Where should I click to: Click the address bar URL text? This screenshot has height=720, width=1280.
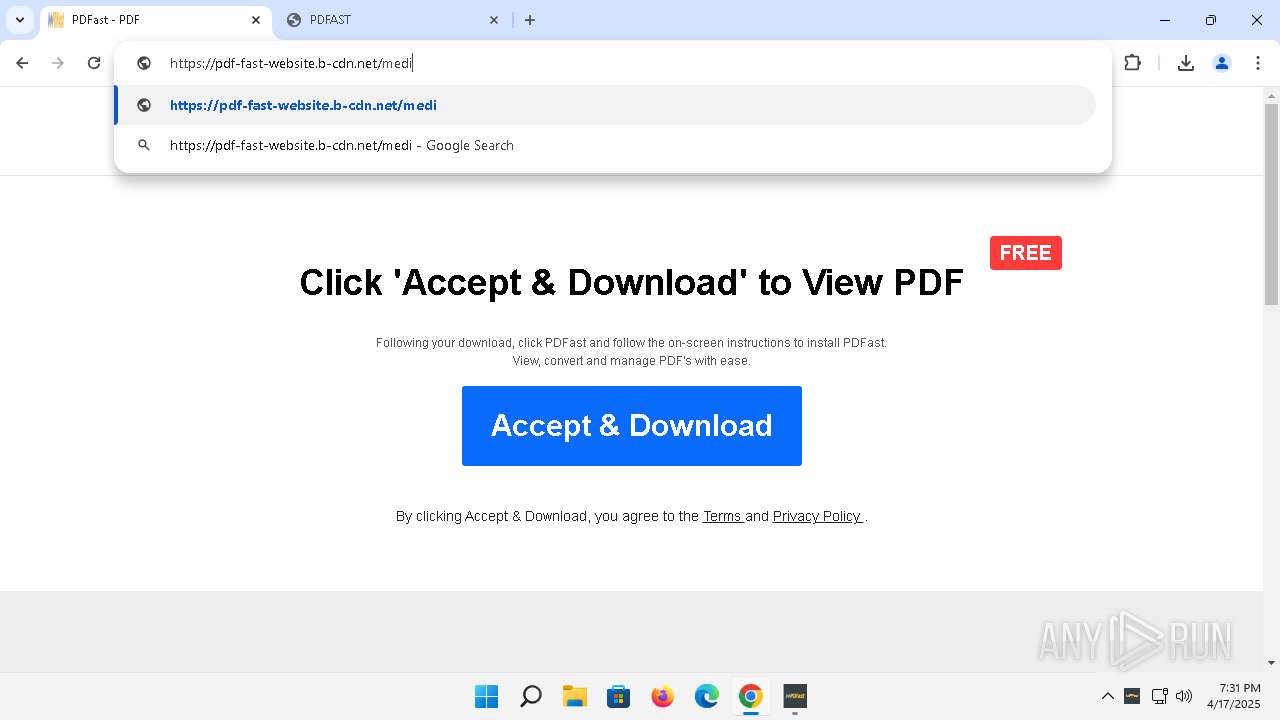tap(291, 63)
